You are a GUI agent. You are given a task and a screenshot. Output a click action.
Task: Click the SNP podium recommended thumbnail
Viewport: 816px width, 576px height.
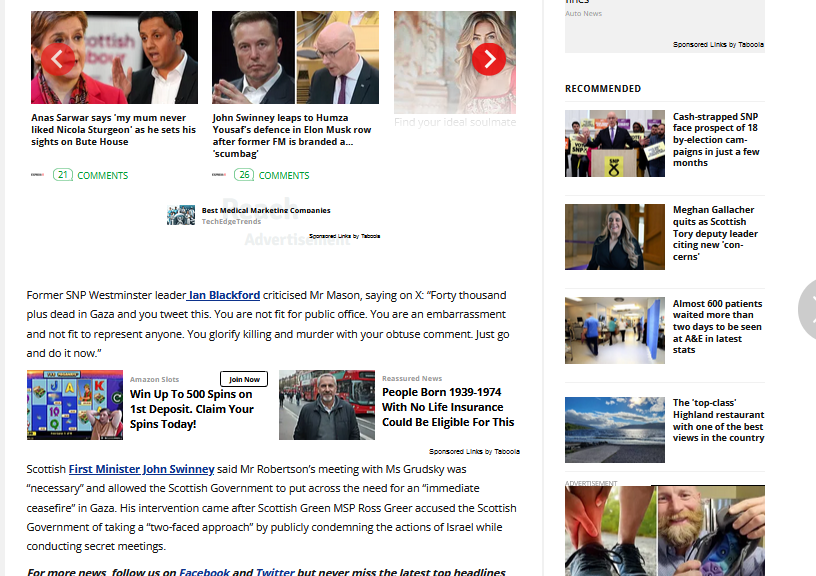point(615,144)
